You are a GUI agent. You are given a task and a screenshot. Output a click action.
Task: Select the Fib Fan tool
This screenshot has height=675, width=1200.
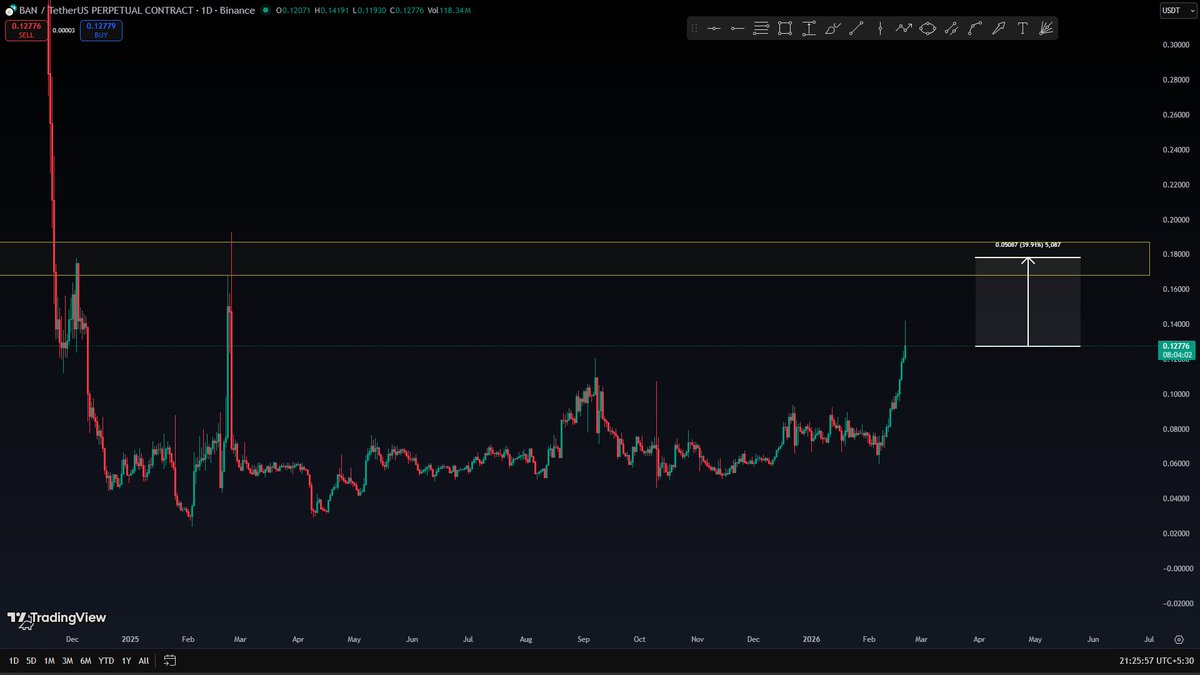pos(1046,28)
